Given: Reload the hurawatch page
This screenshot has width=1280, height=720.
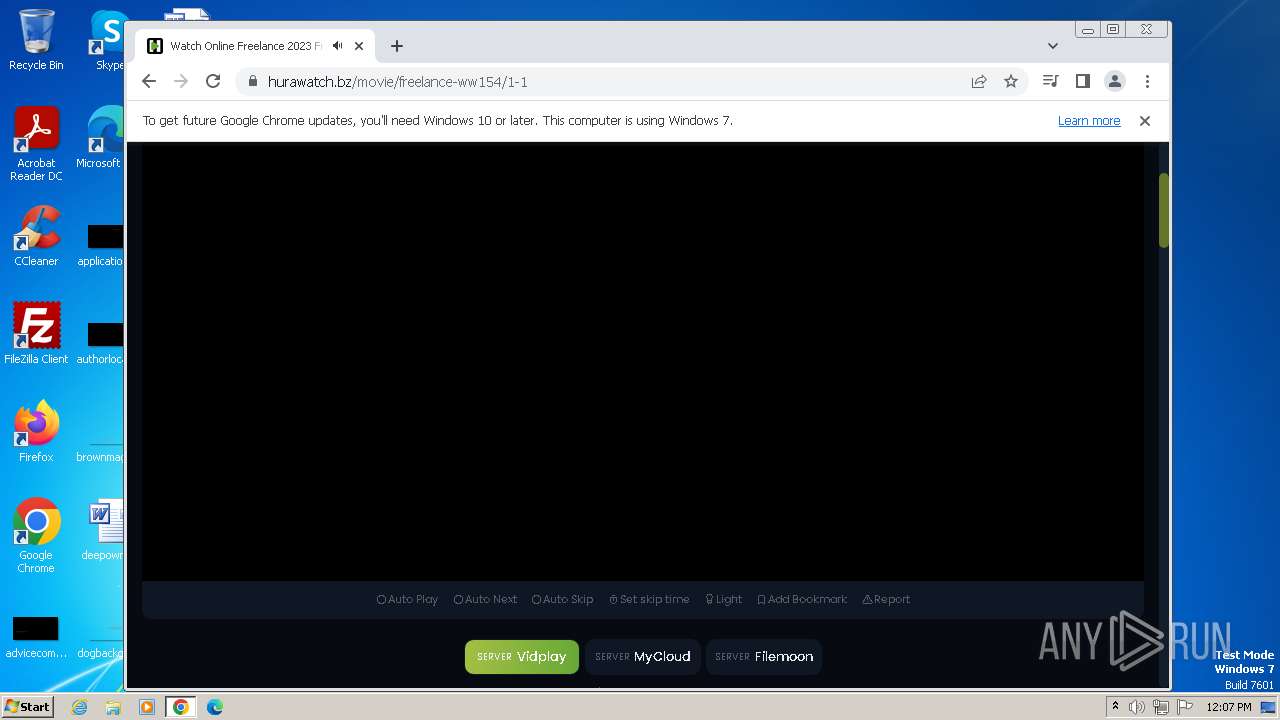Looking at the screenshot, I should [213, 82].
